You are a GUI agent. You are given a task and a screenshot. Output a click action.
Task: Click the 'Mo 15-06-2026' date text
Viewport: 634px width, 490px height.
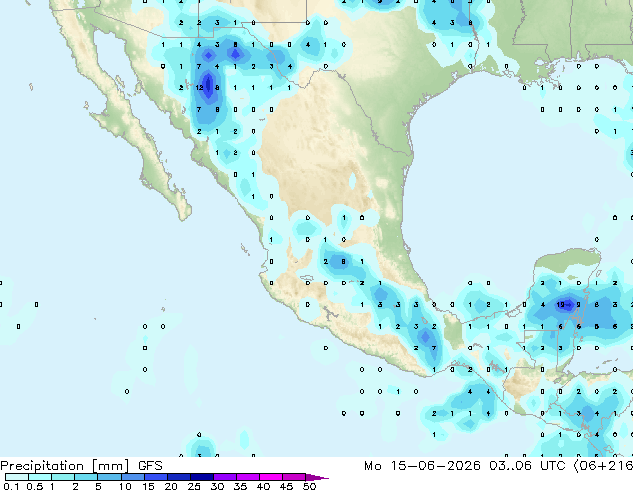pyautogui.click(x=422, y=466)
